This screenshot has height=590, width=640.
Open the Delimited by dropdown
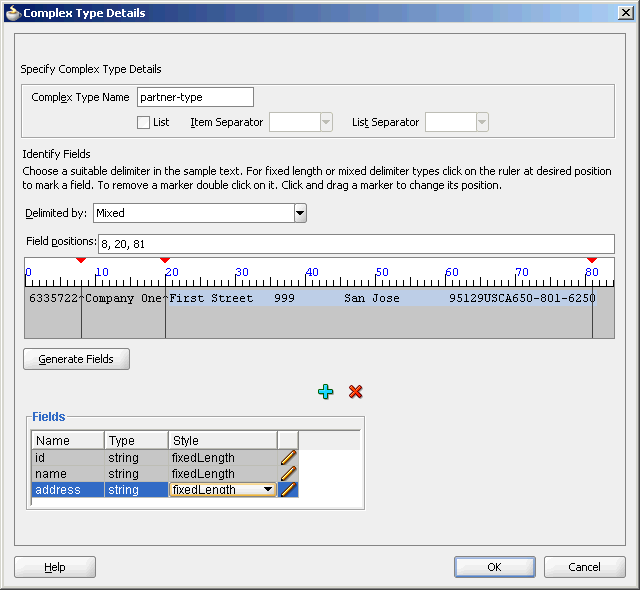[x=299, y=213]
